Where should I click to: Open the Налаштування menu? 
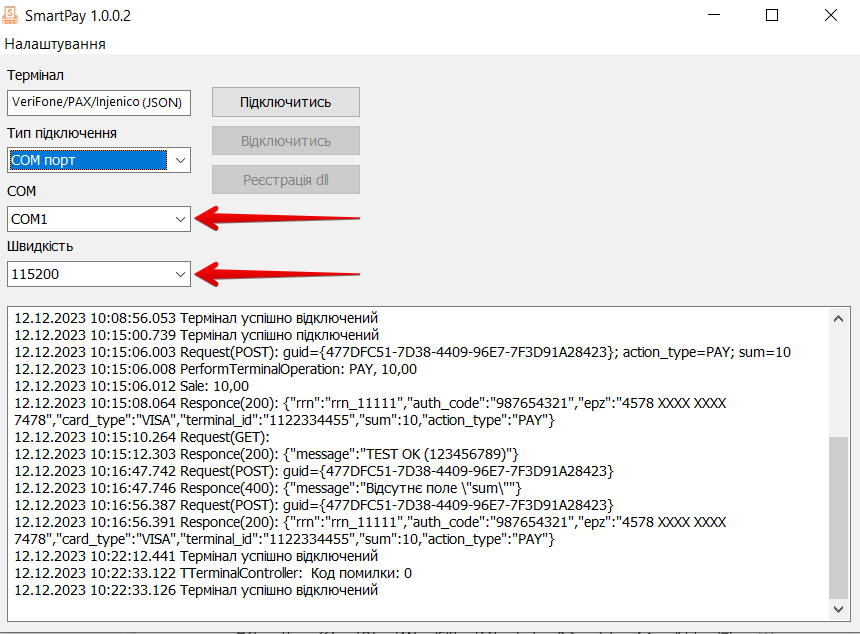(55, 44)
